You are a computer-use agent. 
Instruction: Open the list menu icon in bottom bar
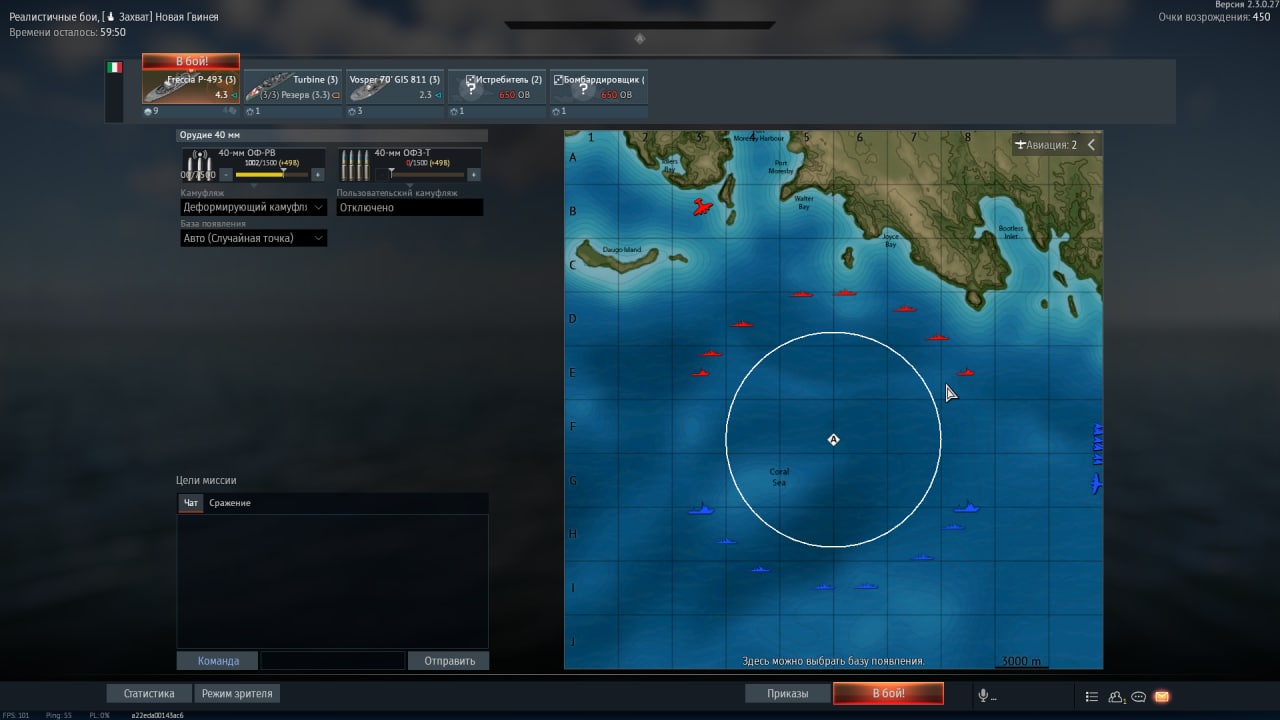[x=1091, y=696]
